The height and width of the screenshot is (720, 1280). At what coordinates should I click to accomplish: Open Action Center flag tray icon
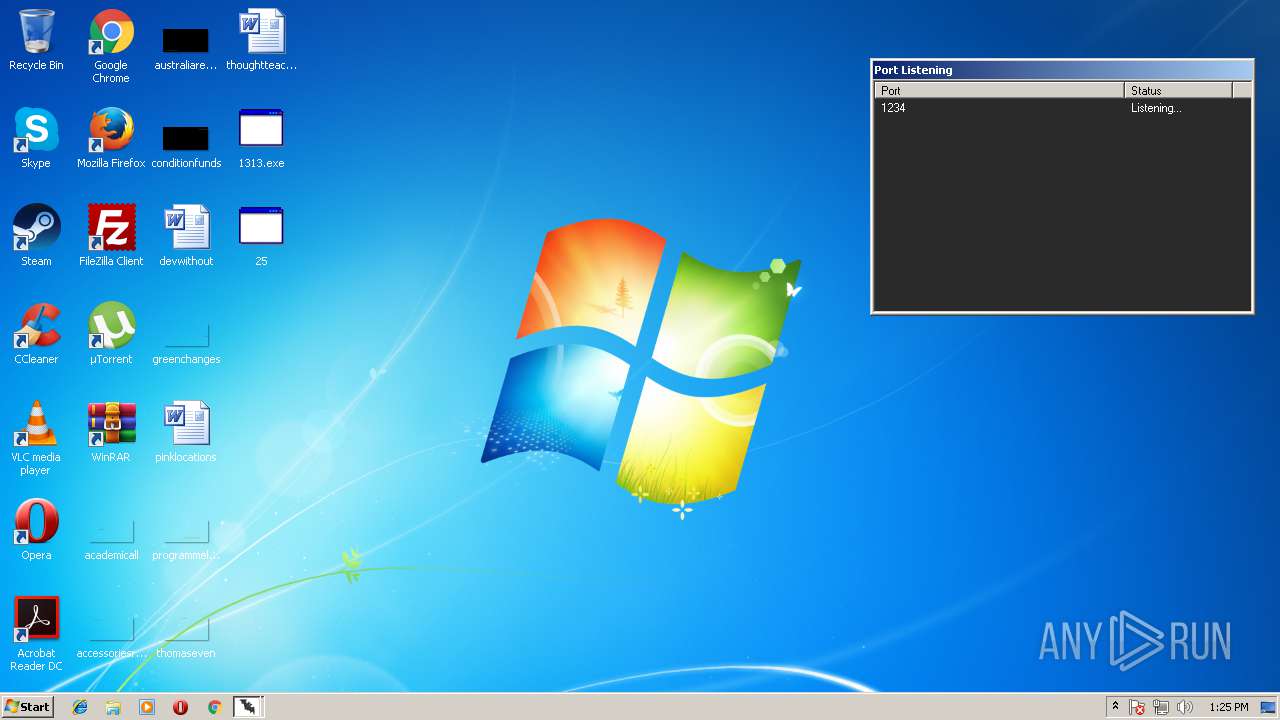point(1138,707)
